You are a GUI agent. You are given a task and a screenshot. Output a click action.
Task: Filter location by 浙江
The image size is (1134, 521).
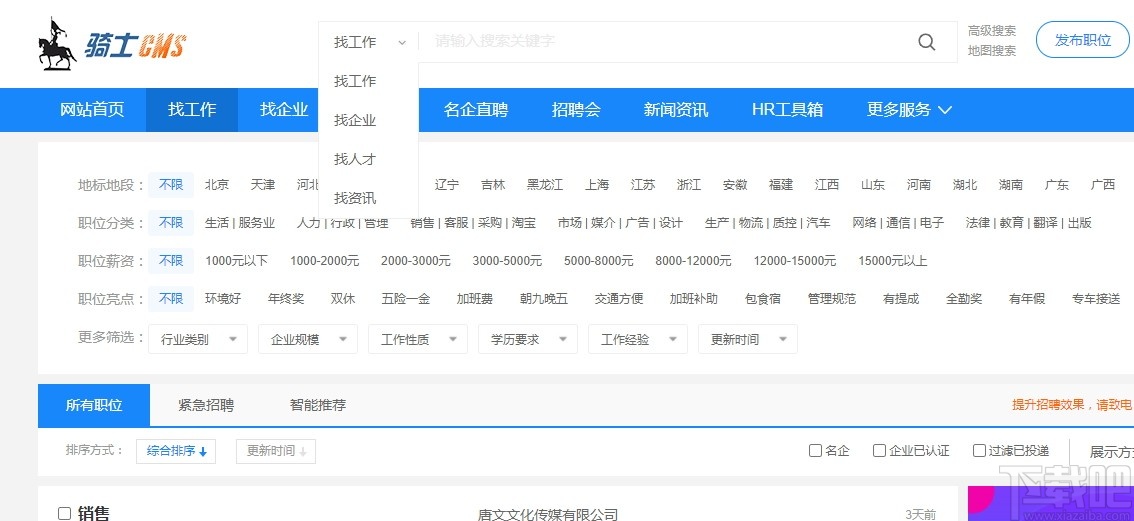coord(688,185)
